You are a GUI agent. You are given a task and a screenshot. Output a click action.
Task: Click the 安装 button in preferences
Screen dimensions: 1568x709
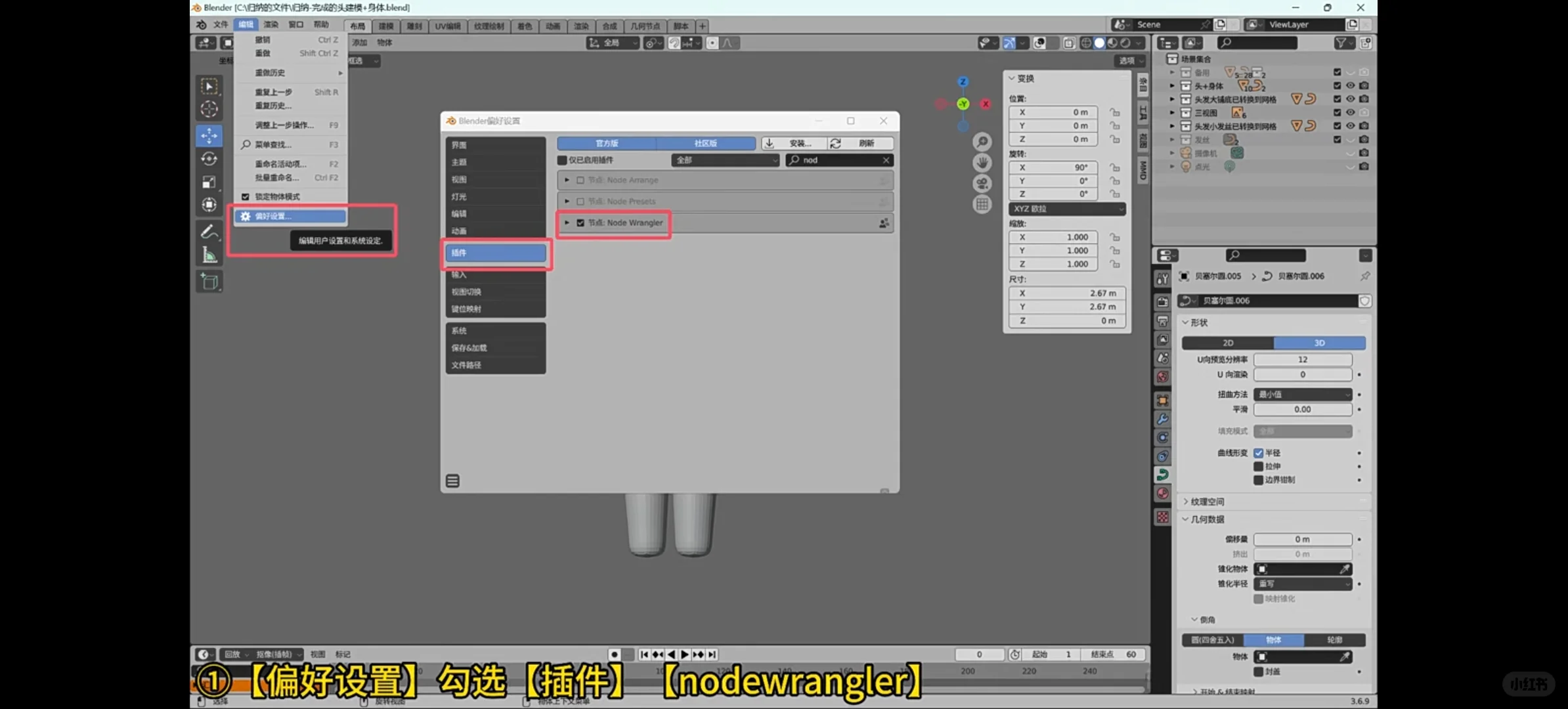794,143
